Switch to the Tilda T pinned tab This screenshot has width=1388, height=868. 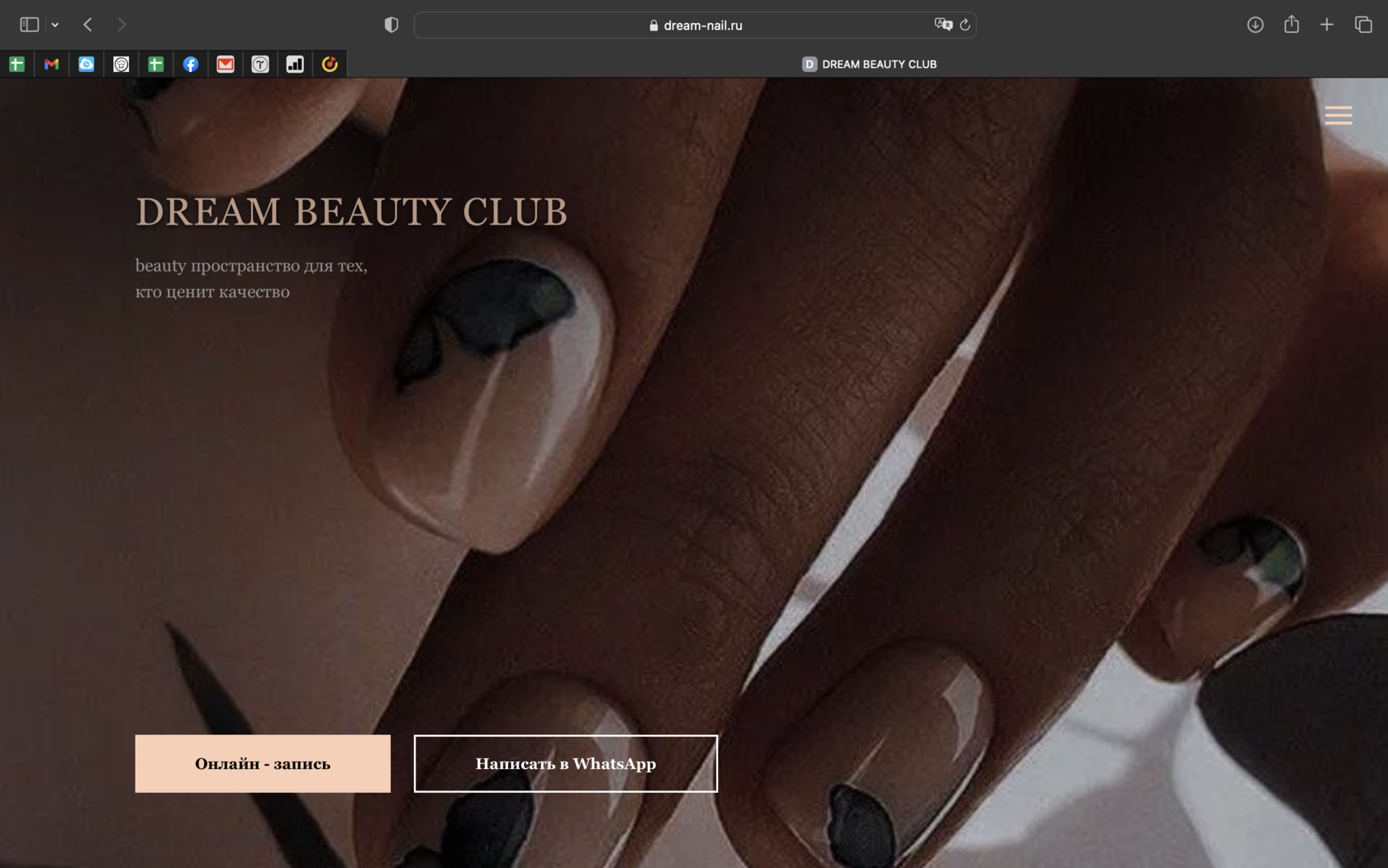(x=260, y=64)
